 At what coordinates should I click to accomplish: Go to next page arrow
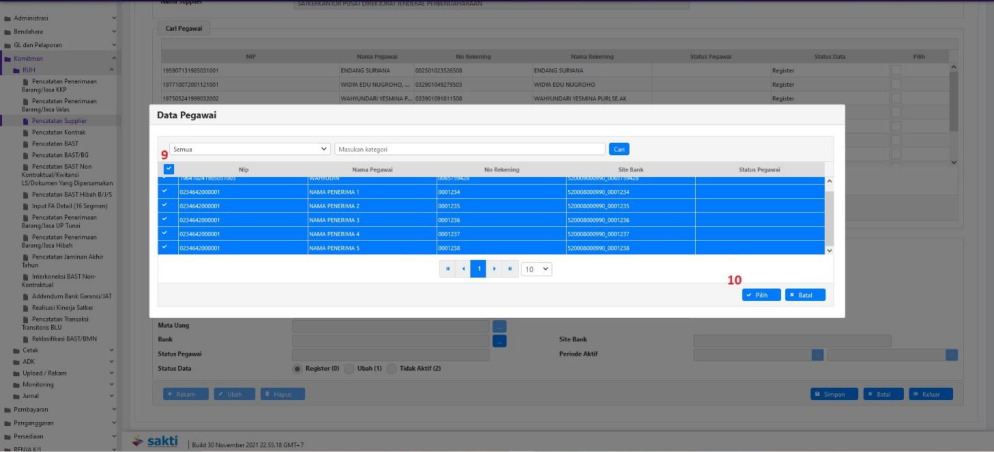[x=494, y=269]
